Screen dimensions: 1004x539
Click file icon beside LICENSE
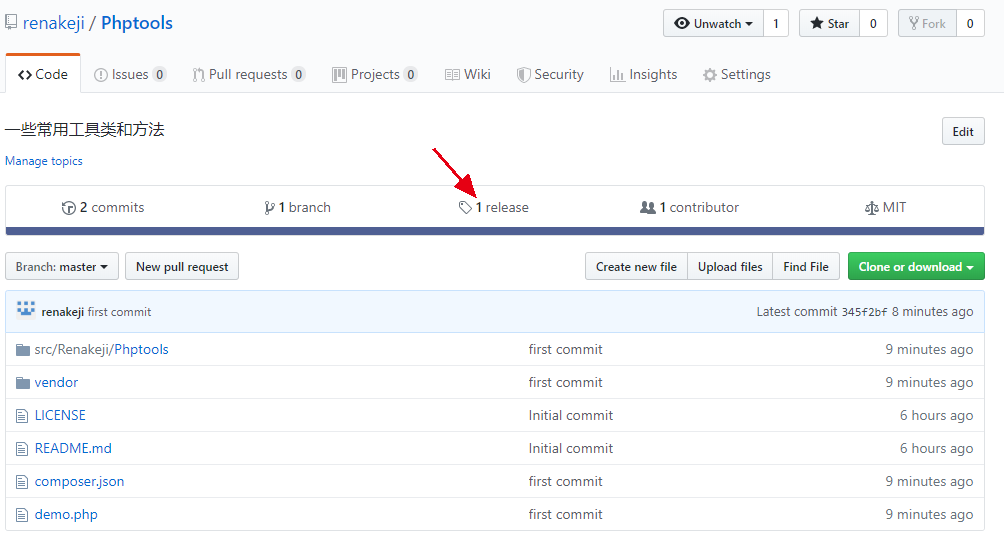click(x=22, y=416)
